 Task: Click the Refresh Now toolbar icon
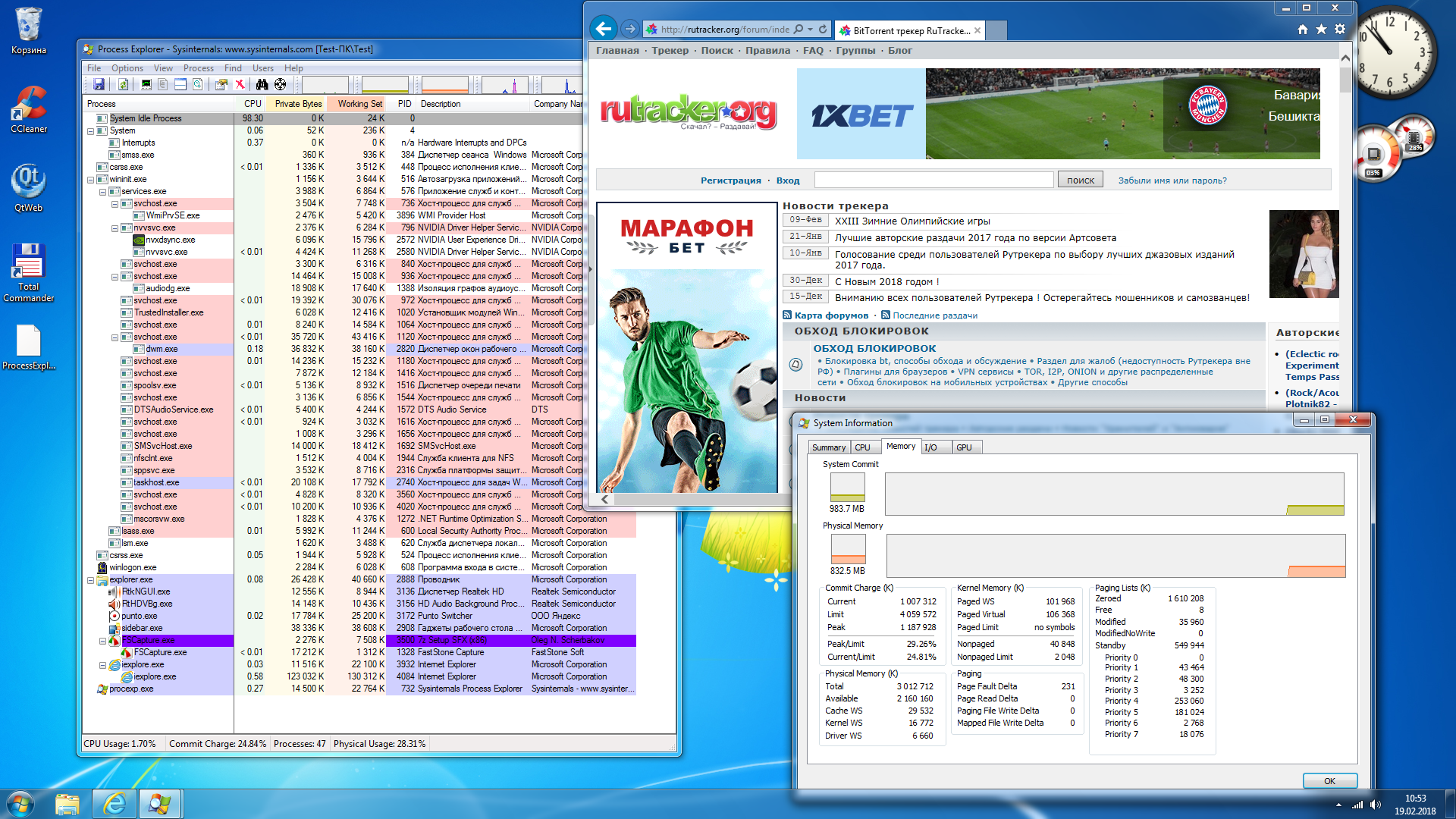coord(123,84)
